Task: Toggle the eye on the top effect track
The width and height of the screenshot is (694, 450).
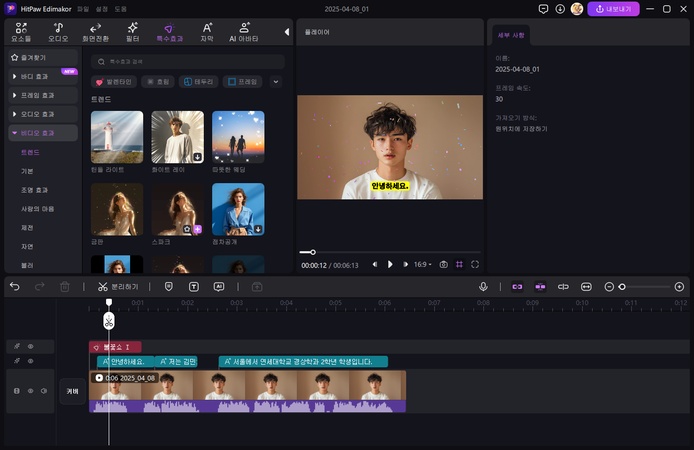Action: point(30,346)
